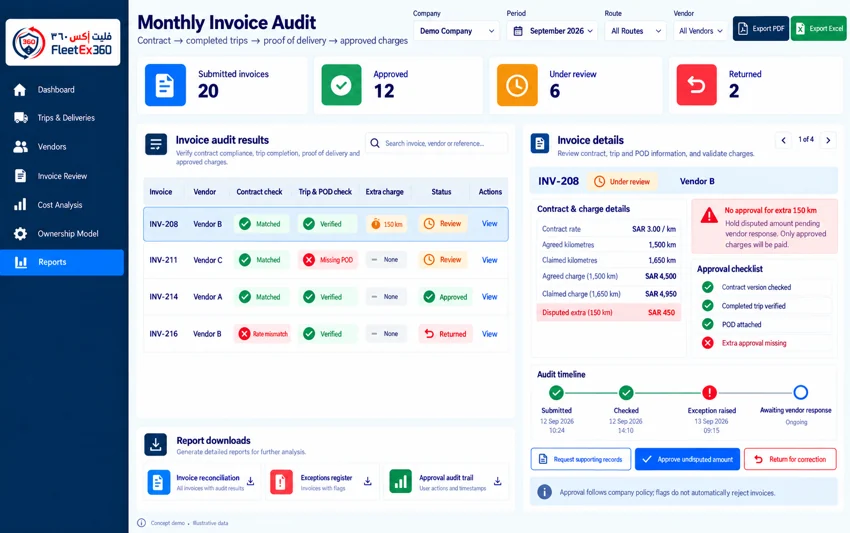Click the Reports sidebar entry
Image resolution: width=850 pixels, height=533 pixels.
[62, 262]
